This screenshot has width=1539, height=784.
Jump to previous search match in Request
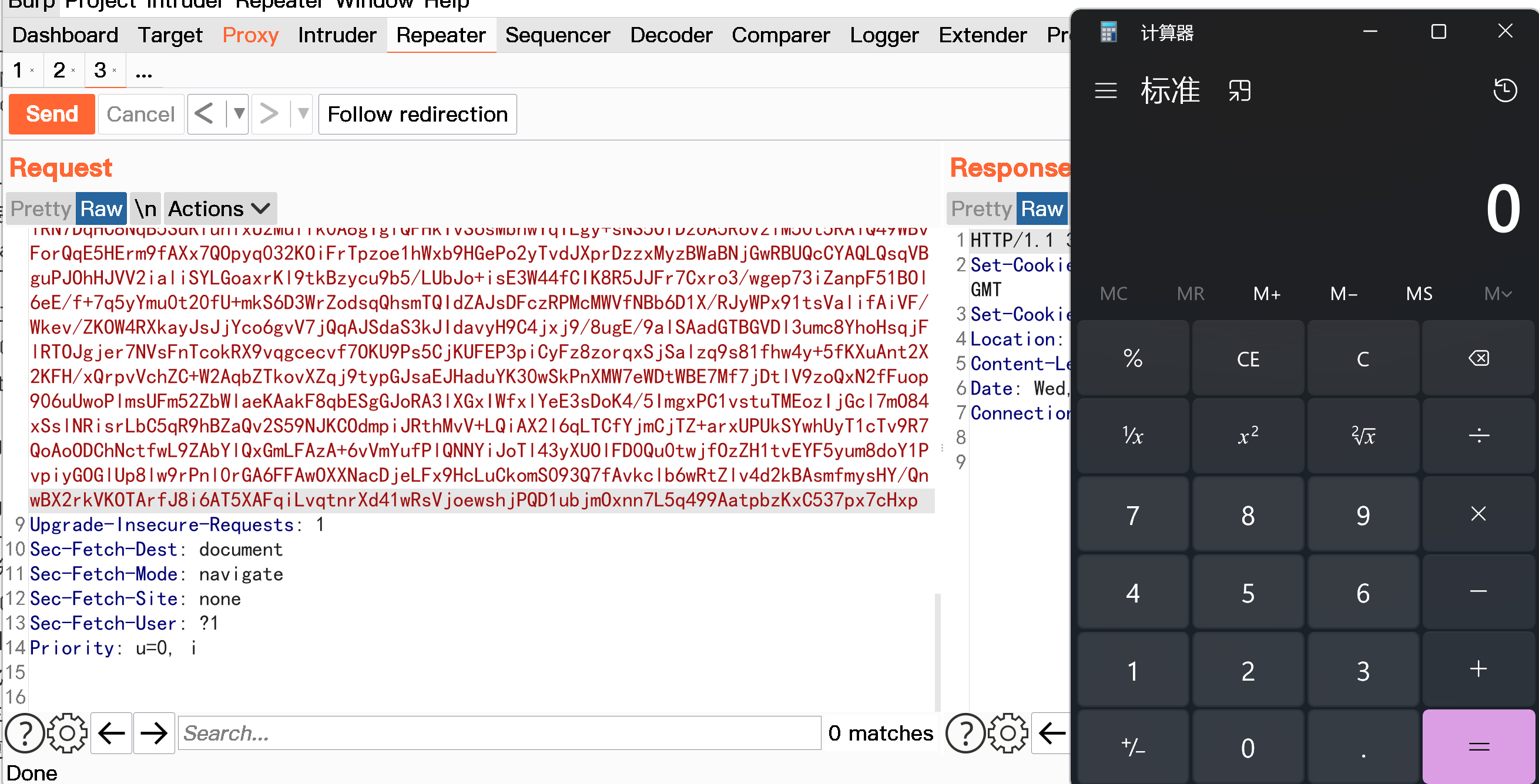pyautogui.click(x=112, y=733)
